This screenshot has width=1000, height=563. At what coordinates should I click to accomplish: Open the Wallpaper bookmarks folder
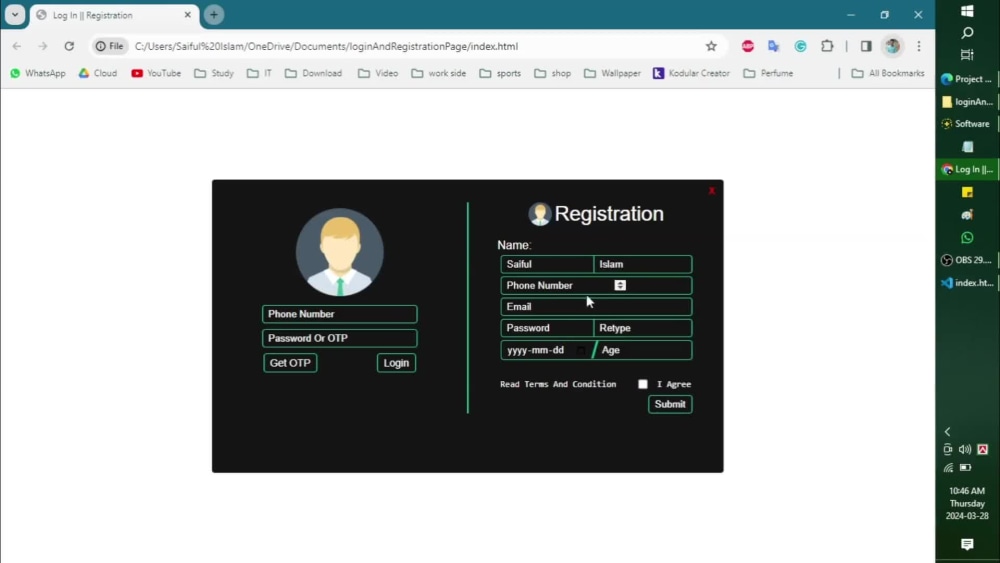612,73
